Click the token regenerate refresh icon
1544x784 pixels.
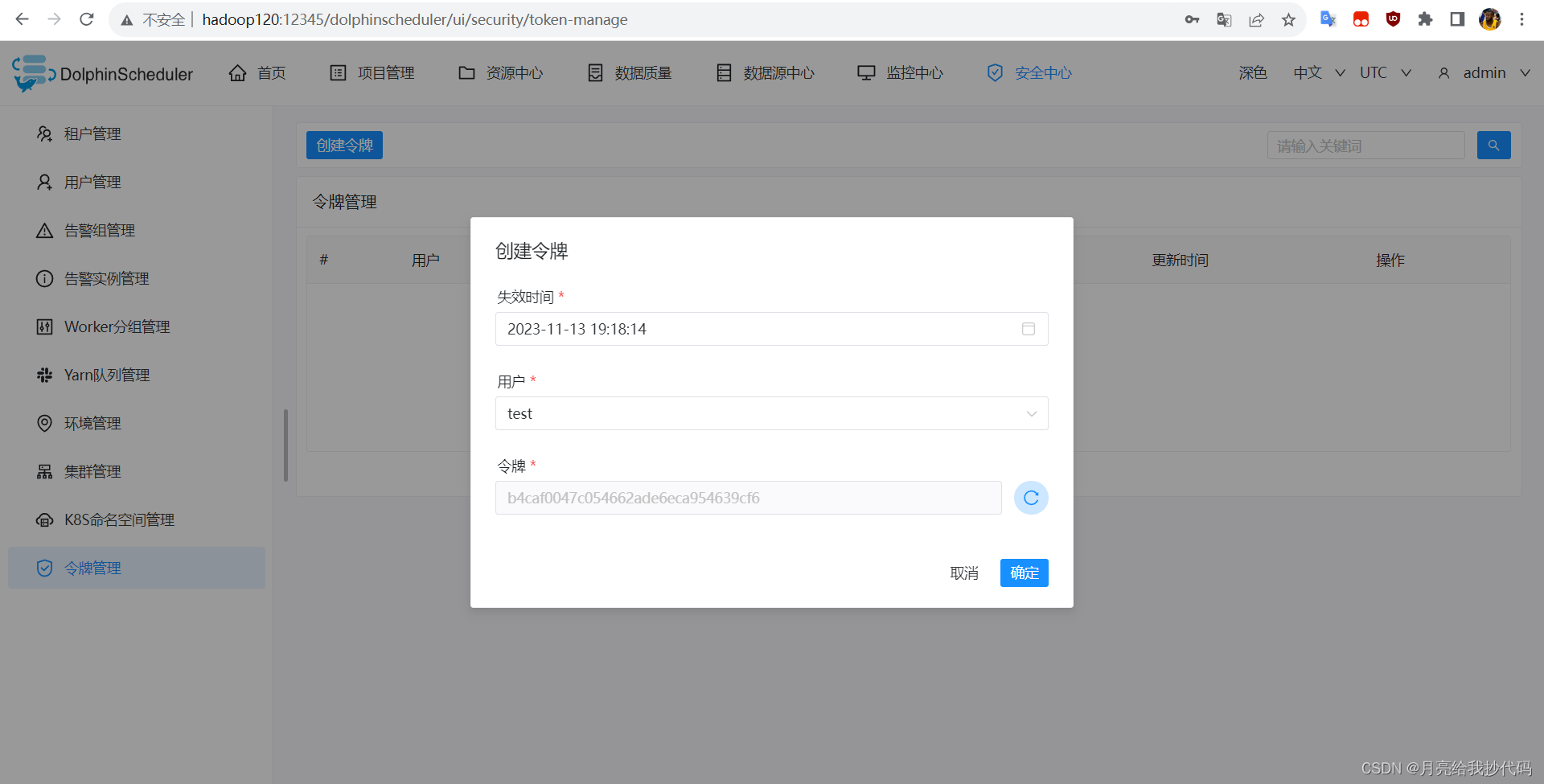pyautogui.click(x=1031, y=498)
